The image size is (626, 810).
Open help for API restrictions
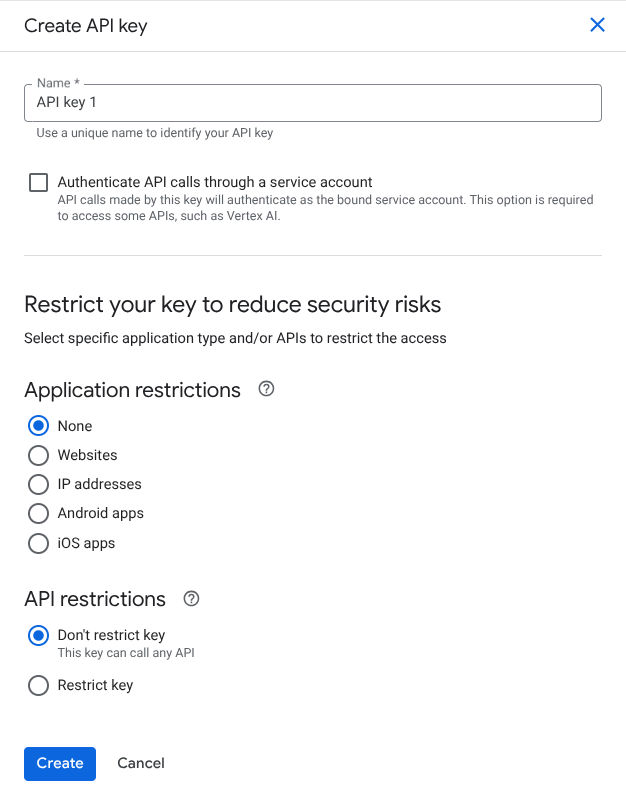click(190, 598)
